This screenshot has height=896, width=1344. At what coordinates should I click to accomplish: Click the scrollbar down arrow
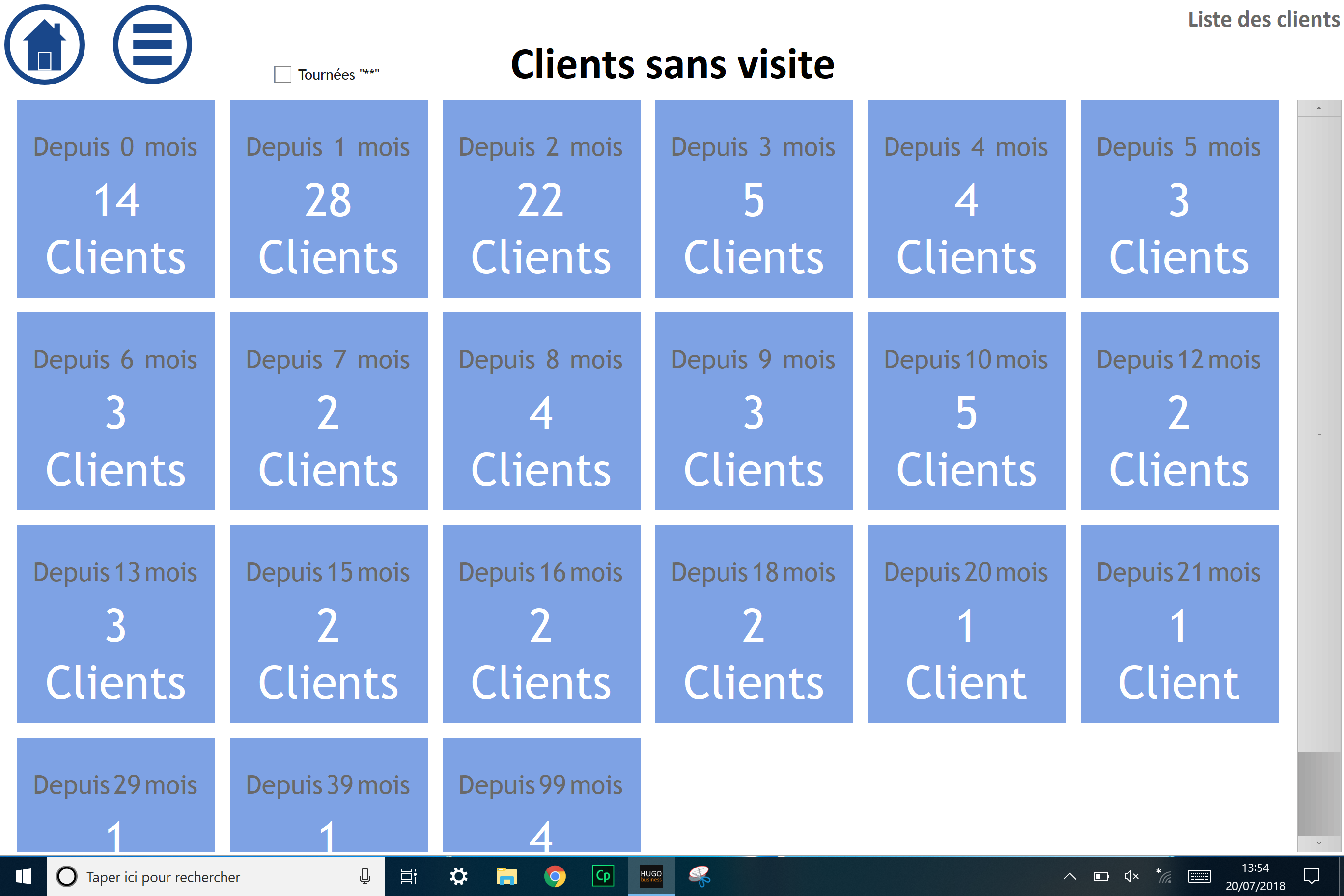click(x=1319, y=843)
